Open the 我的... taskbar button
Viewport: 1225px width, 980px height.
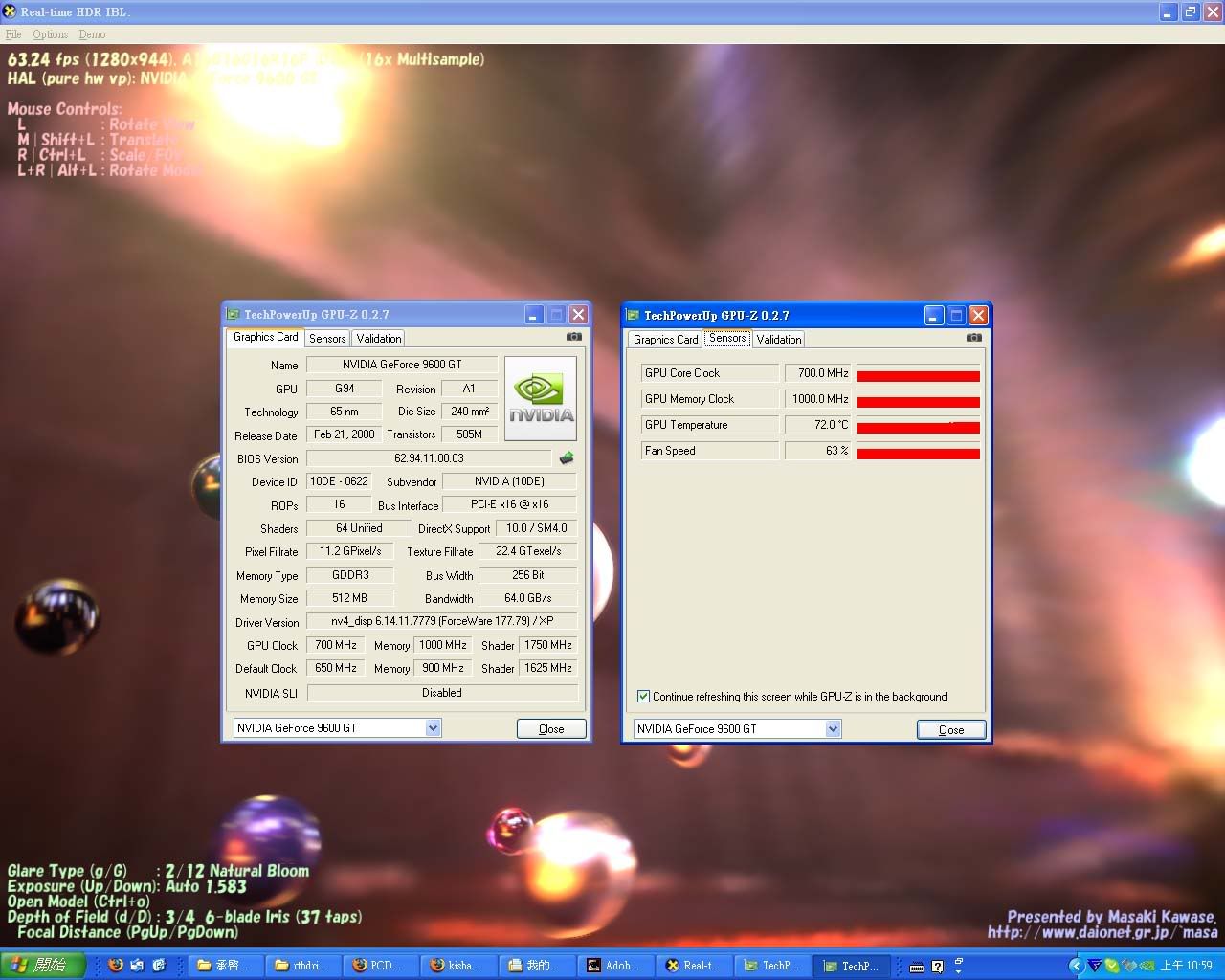(x=539, y=966)
